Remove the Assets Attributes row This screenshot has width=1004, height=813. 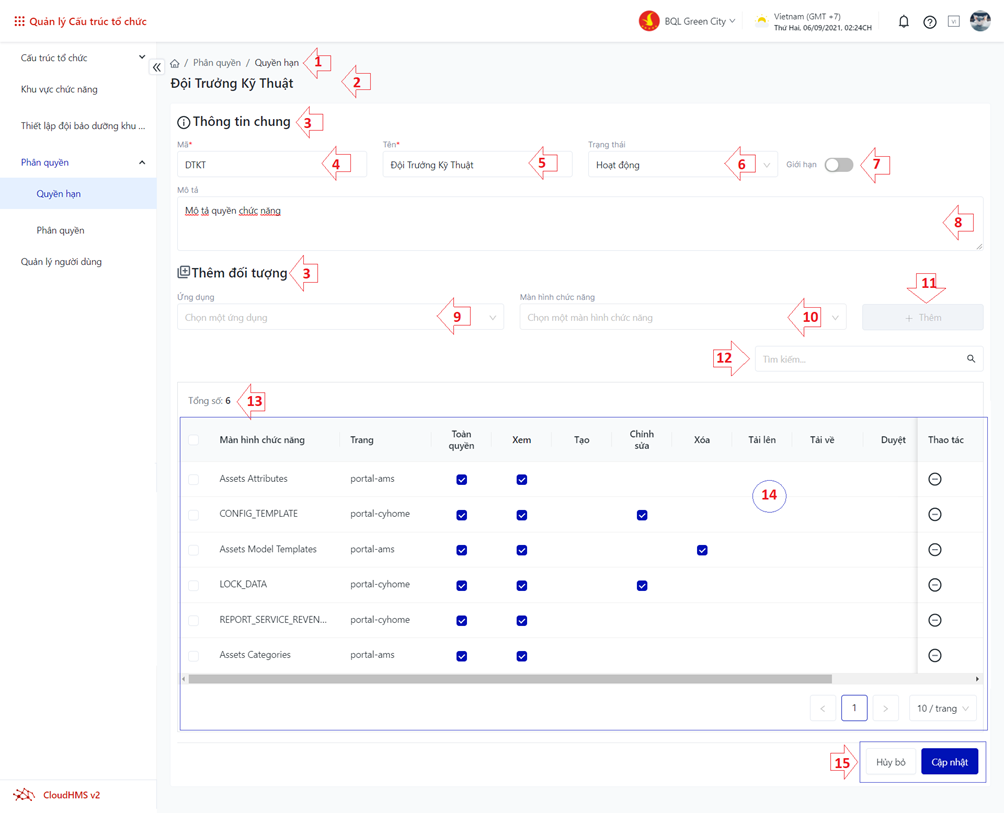pos(934,479)
